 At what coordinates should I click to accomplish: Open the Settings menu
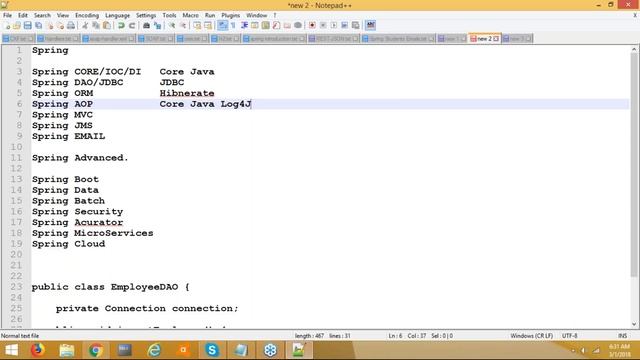click(146, 15)
